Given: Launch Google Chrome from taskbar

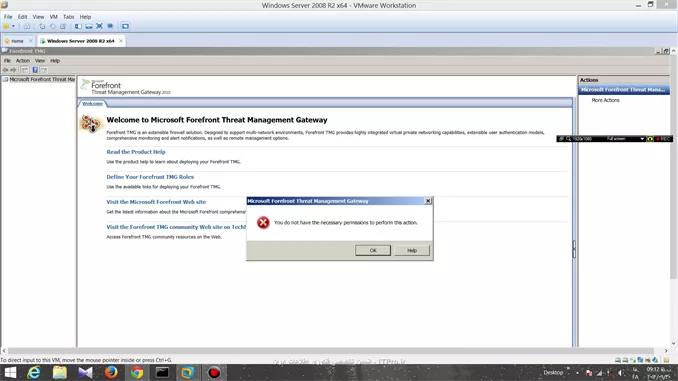Looking at the screenshot, I should click(137, 373).
